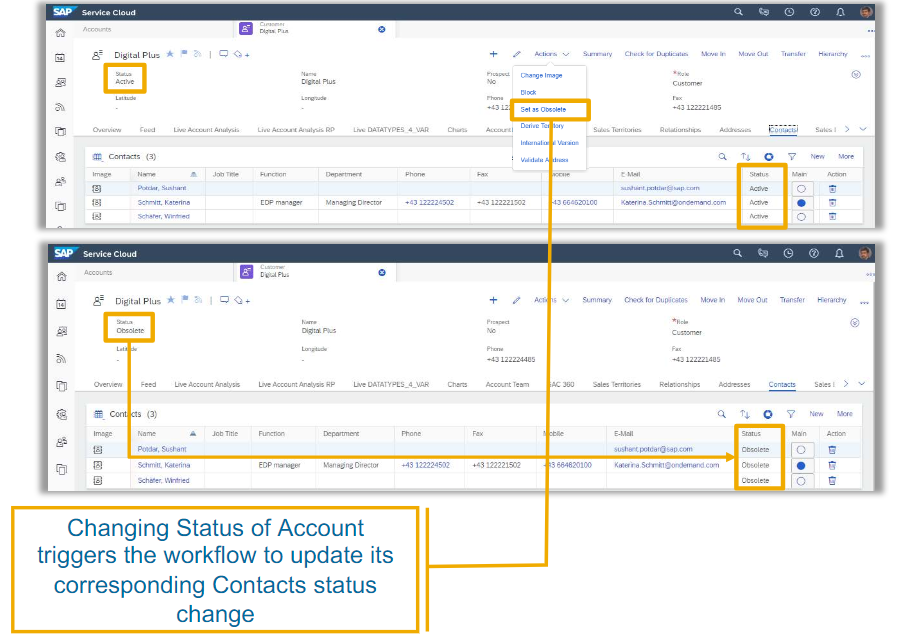Select main radio for Schmitt, Katerina in the upper window

coord(801,203)
